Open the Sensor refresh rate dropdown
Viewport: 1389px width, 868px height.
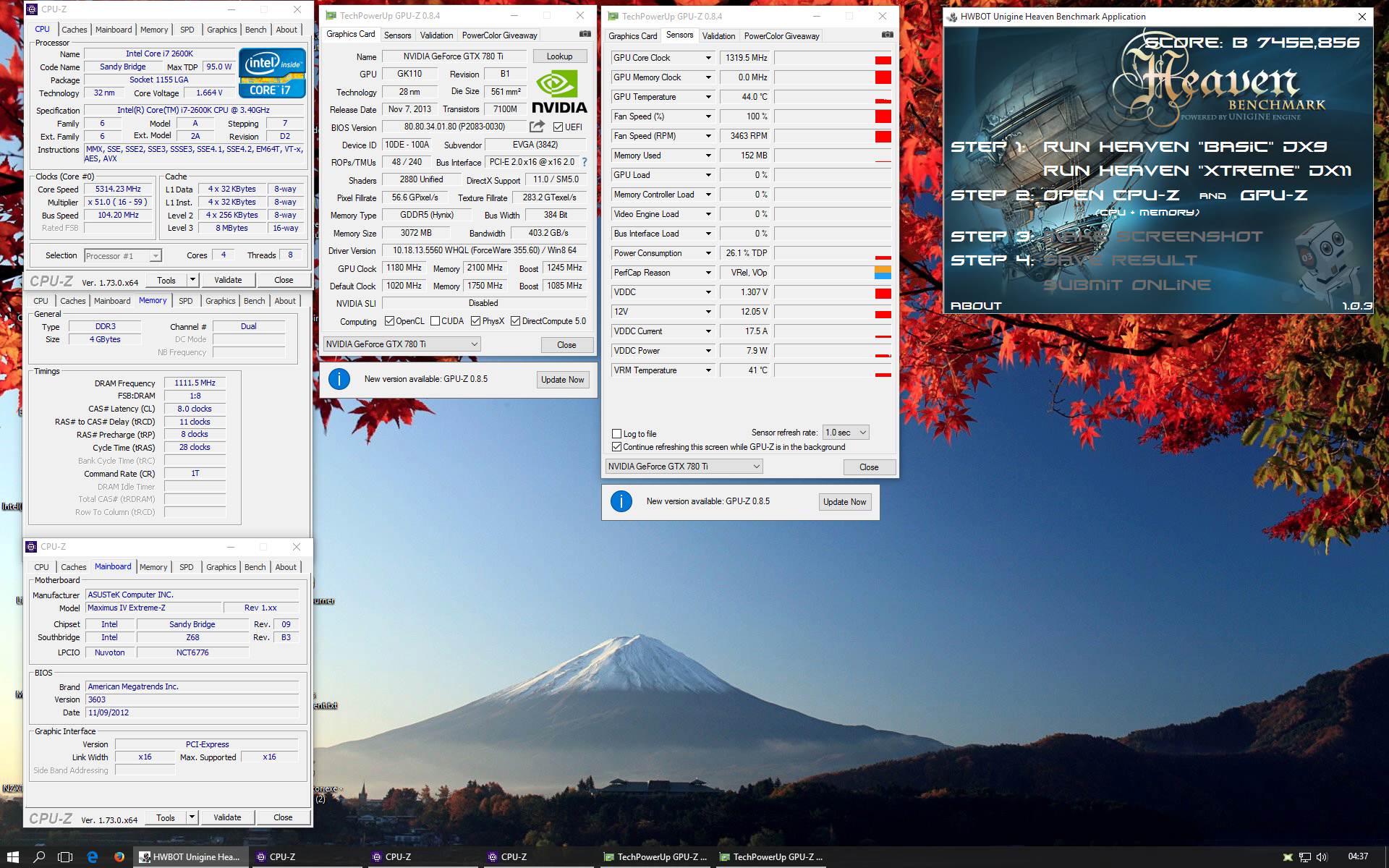(x=846, y=433)
